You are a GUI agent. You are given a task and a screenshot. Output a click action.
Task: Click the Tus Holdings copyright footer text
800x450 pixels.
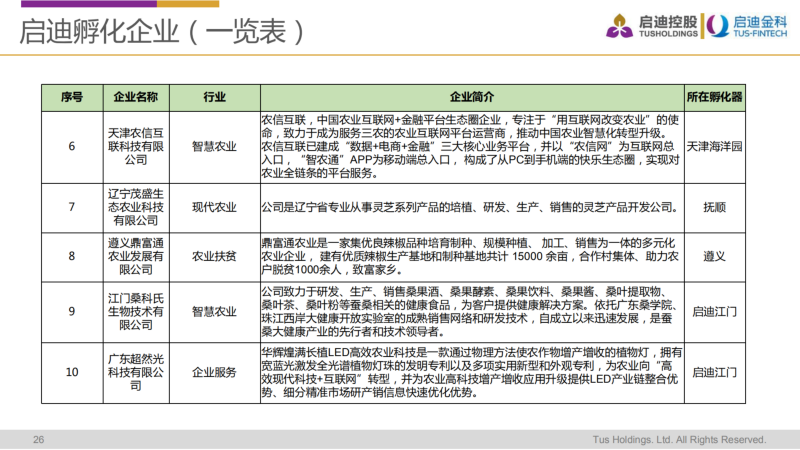(x=680, y=439)
